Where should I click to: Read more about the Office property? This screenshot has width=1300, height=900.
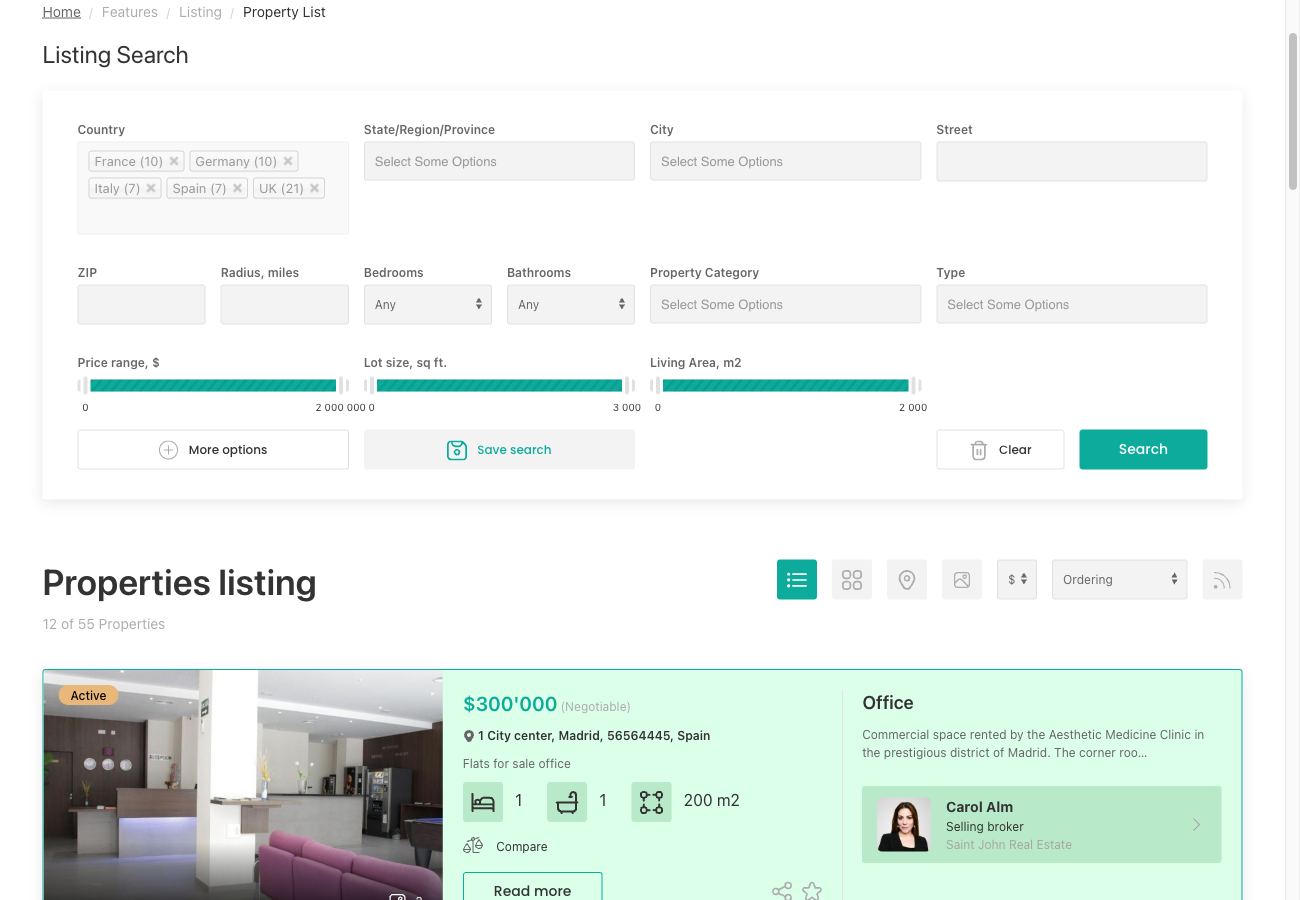[532, 890]
